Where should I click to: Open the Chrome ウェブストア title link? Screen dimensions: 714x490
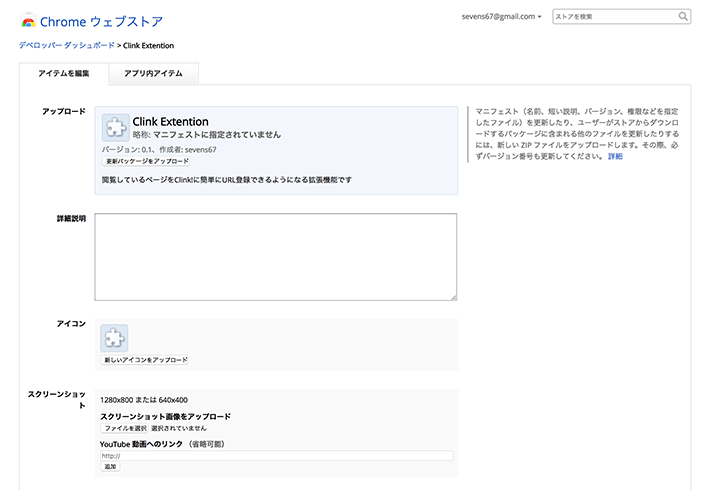(x=101, y=21)
